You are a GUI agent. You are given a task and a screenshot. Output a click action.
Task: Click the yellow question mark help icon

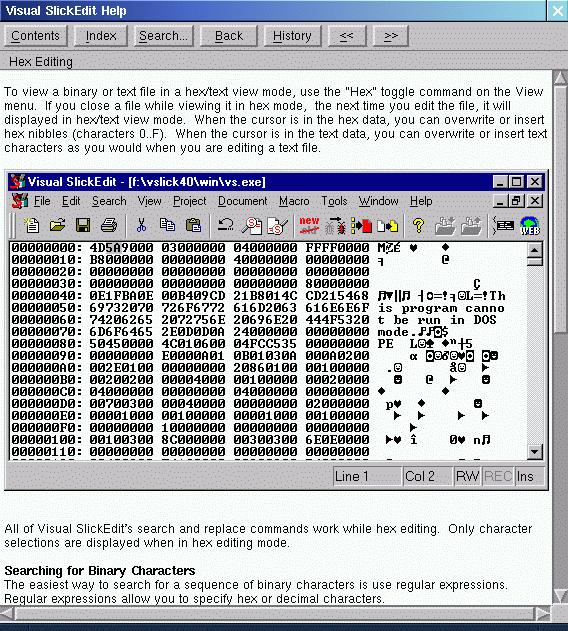point(419,225)
